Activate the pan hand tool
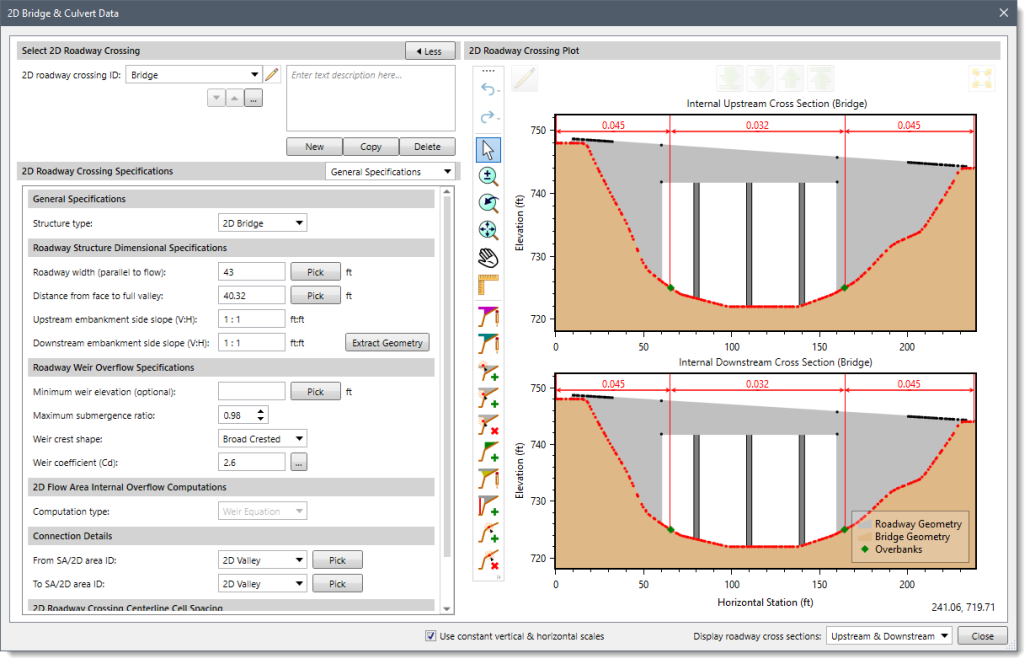The image size is (1030, 664). 488,257
